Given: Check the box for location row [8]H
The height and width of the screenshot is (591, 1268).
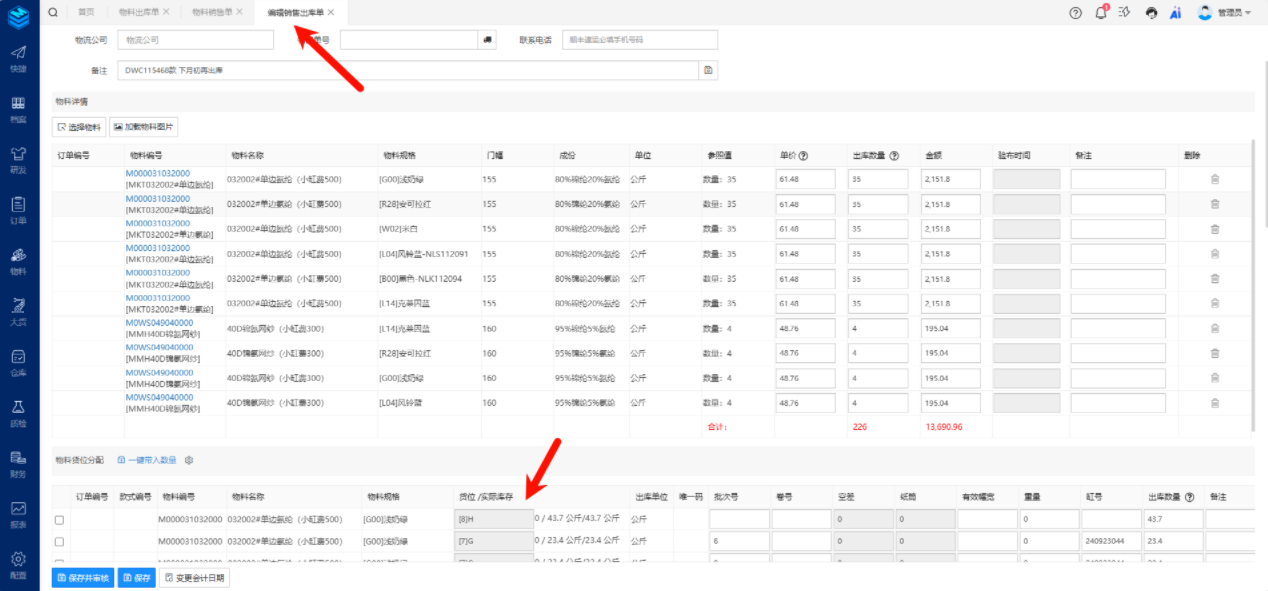Looking at the screenshot, I should tap(59, 520).
